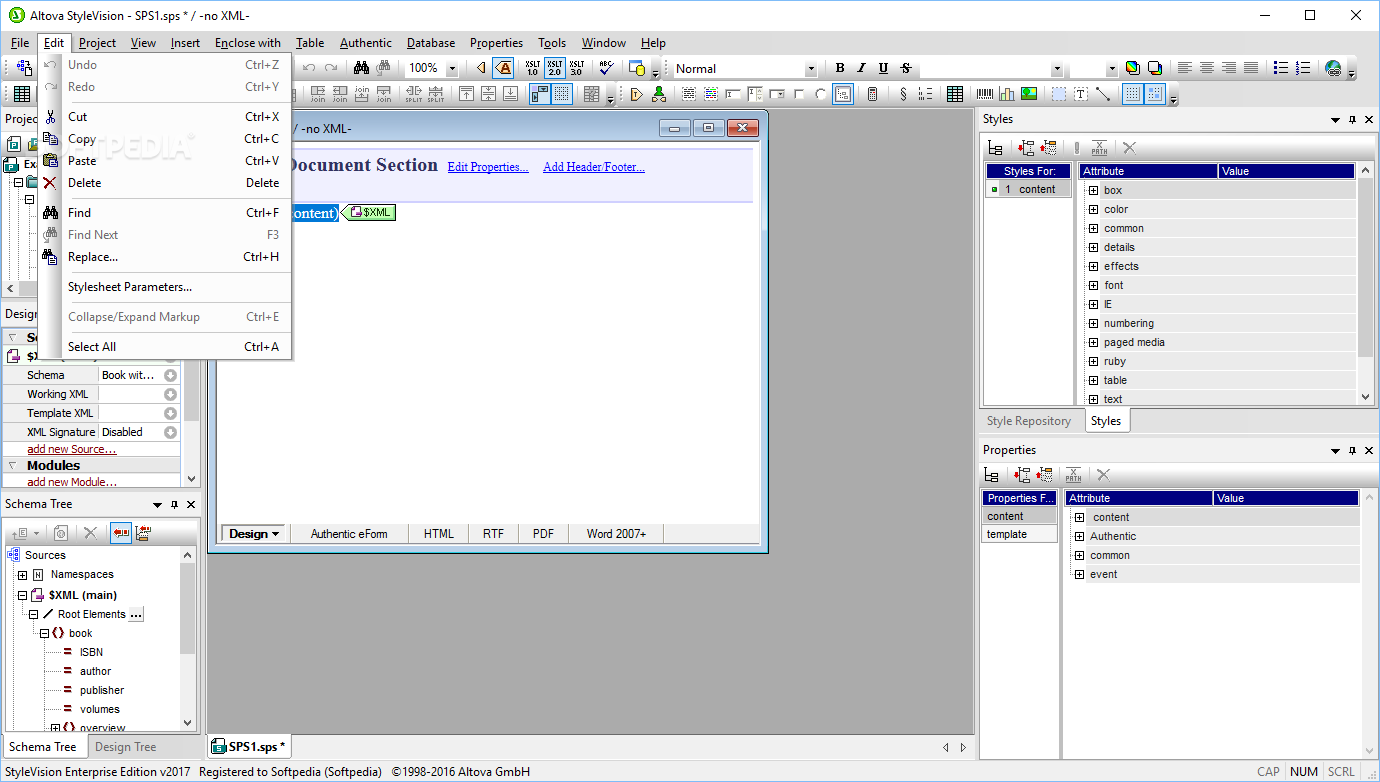Click the Root Elements ellipsis button
Image resolution: width=1380 pixels, height=782 pixels.
coord(137,614)
